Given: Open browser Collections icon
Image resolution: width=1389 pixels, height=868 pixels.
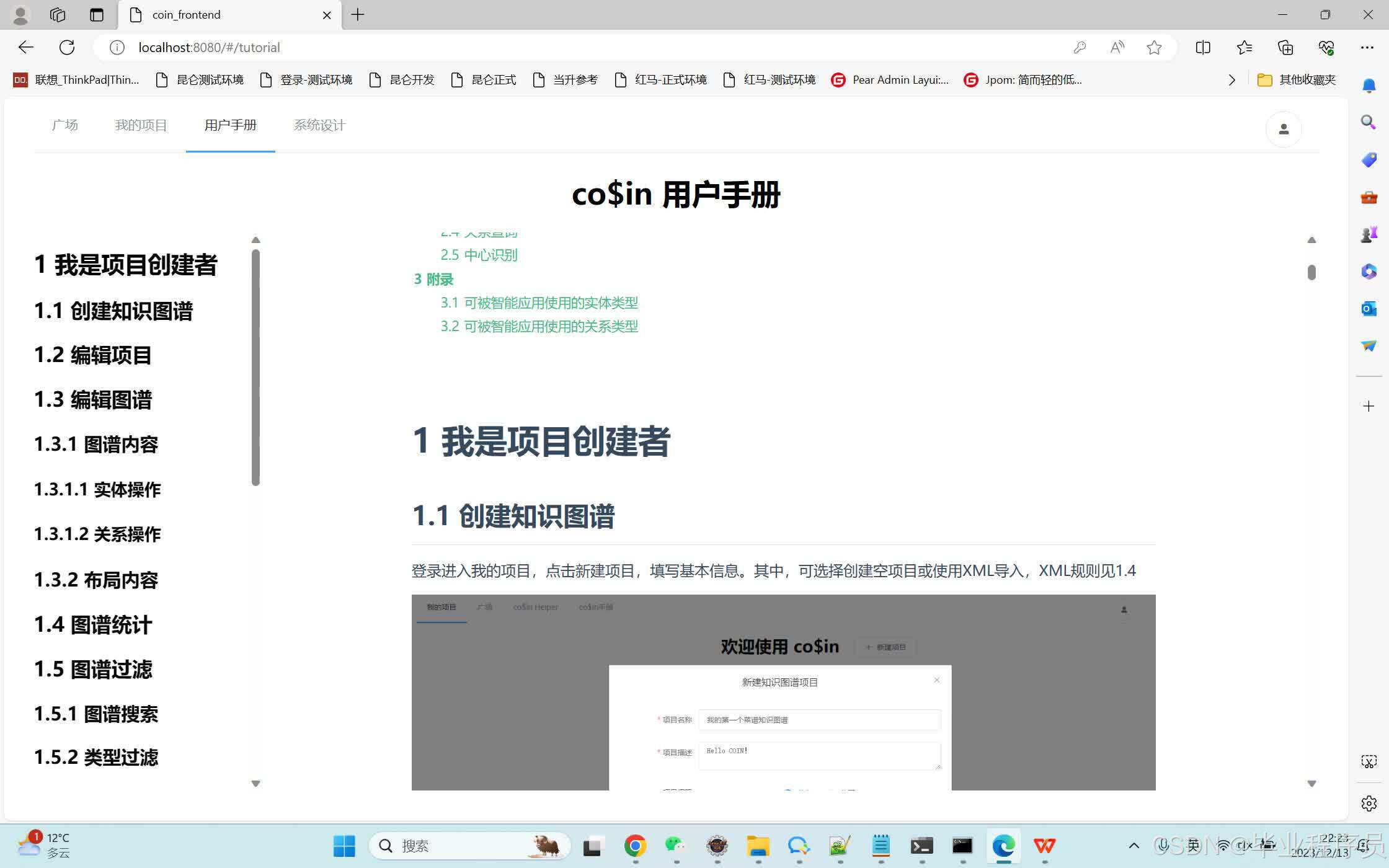Looking at the screenshot, I should 1285,47.
